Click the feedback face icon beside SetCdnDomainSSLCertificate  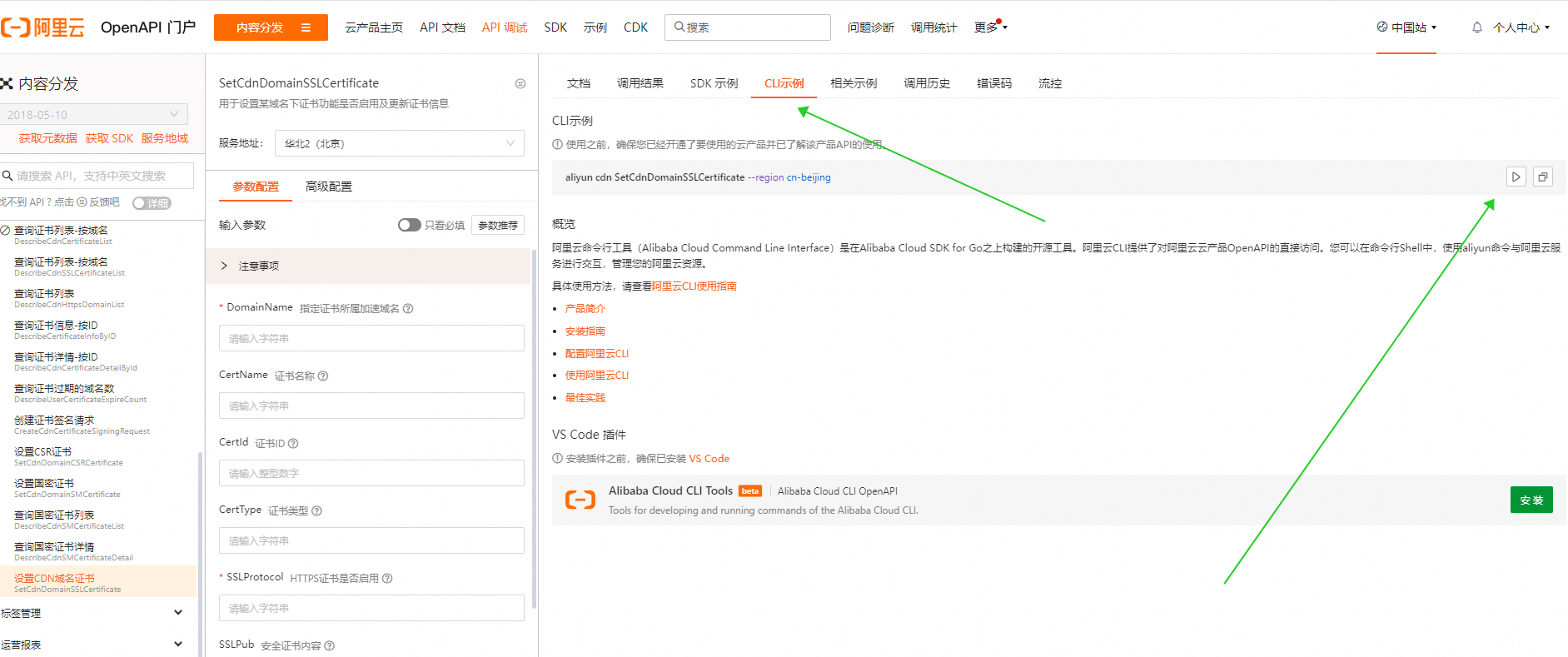tap(520, 83)
